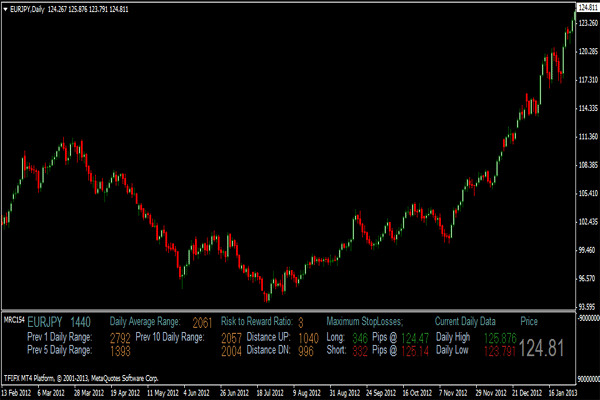Click the Daily Low value 123.791

point(501,351)
